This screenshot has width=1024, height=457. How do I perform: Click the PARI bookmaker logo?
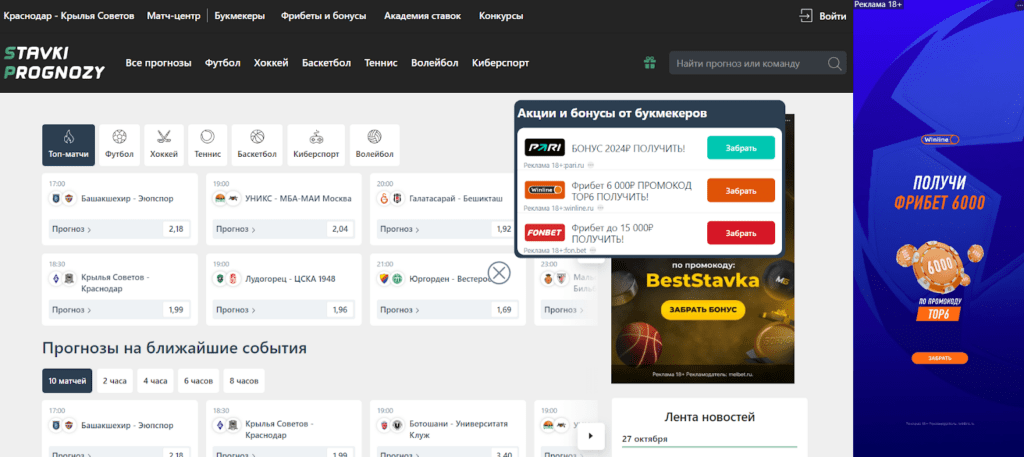pyautogui.click(x=545, y=148)
